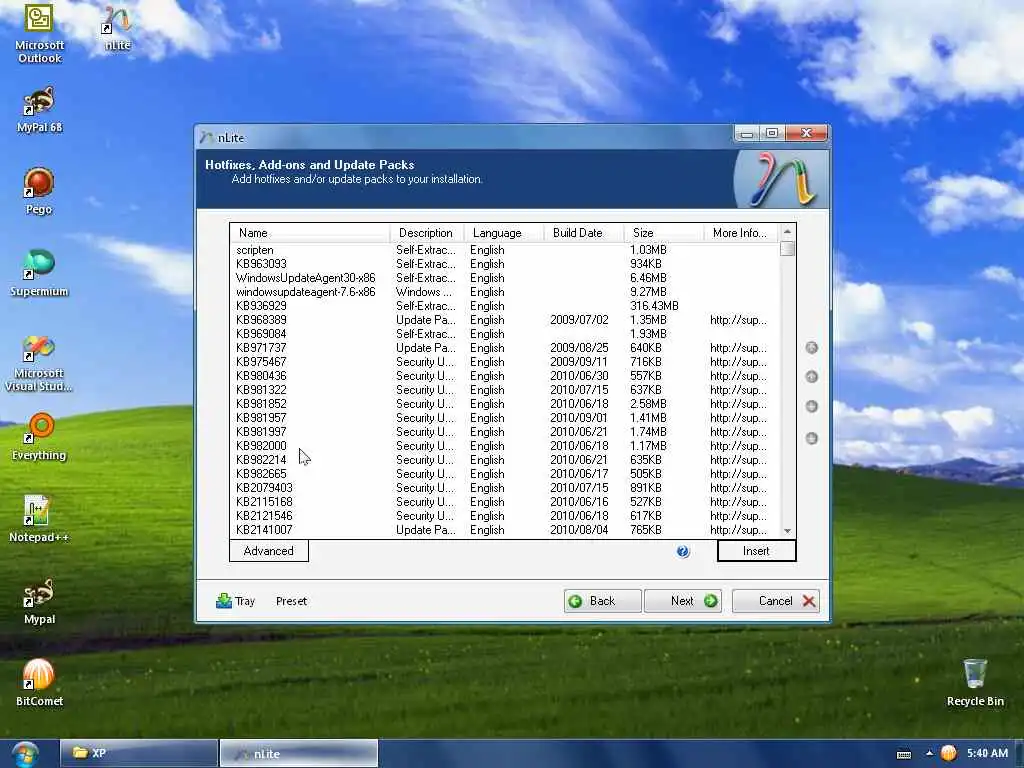1024x768 pixels.
Task: Select the Pego desktop icon
Action: [39, 191]
